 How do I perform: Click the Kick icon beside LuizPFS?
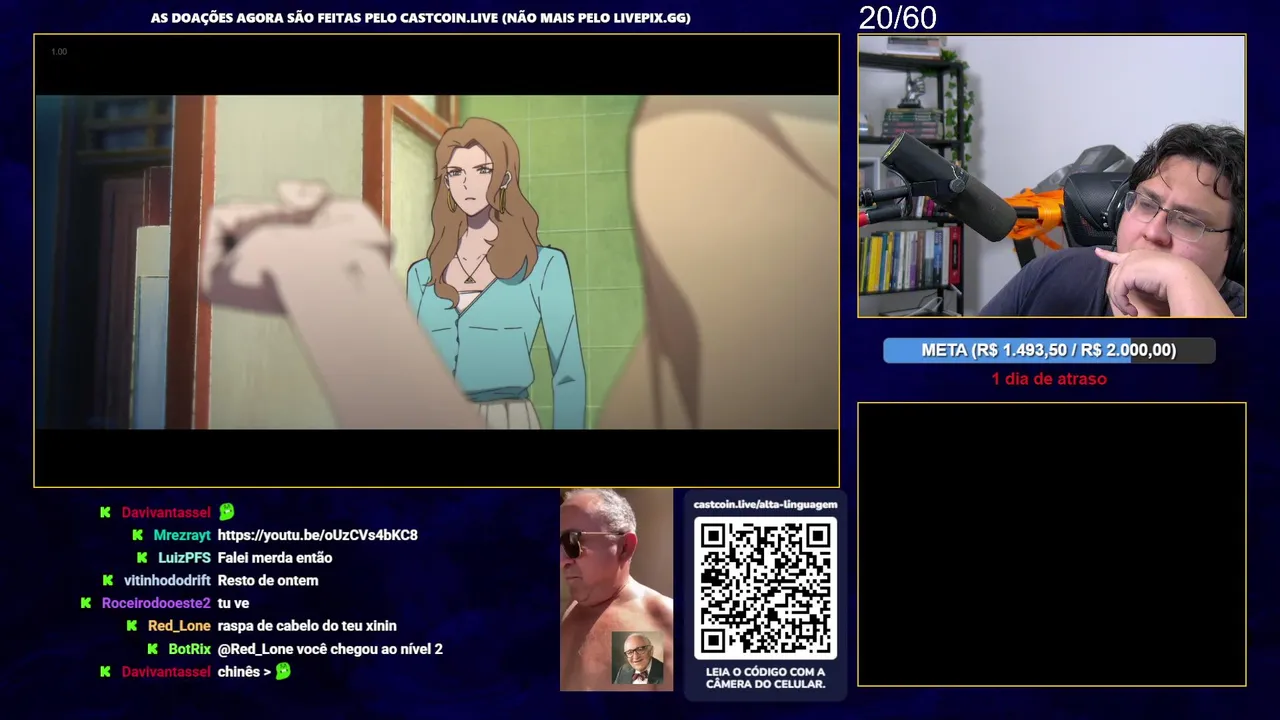point(142,558)
